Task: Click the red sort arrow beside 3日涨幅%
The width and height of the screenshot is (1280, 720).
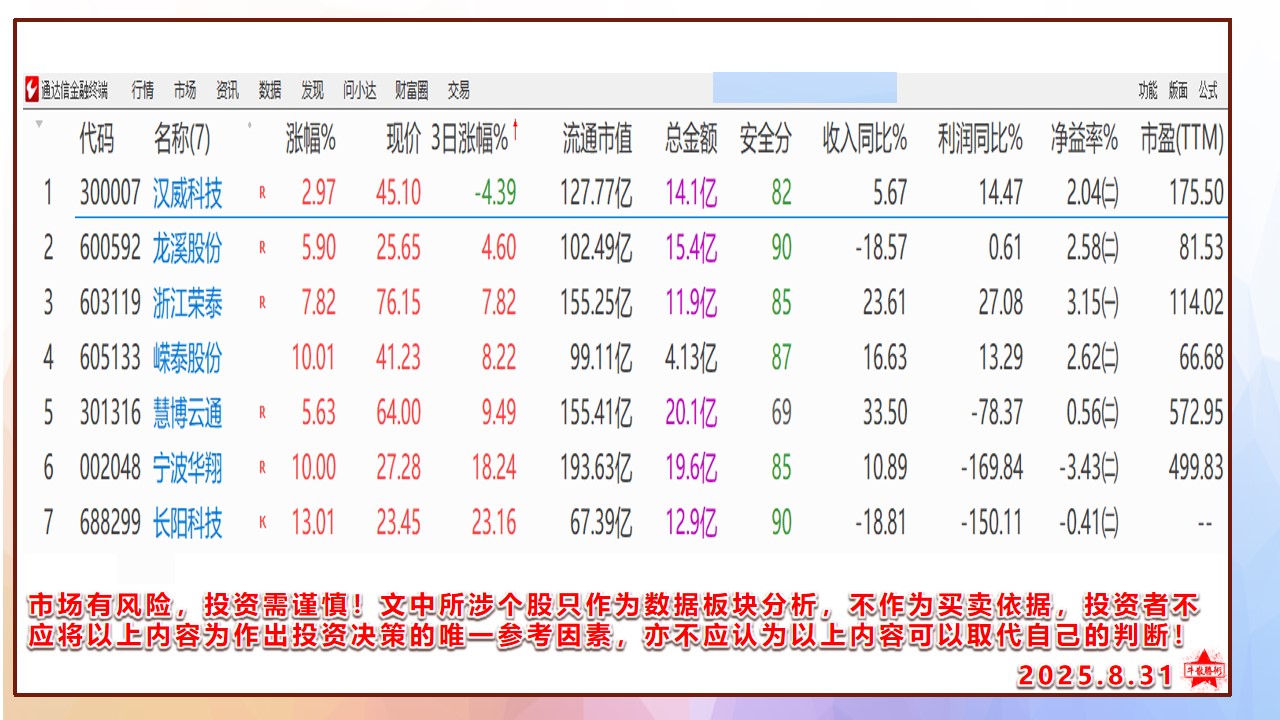Action: [x=516, y=127]
